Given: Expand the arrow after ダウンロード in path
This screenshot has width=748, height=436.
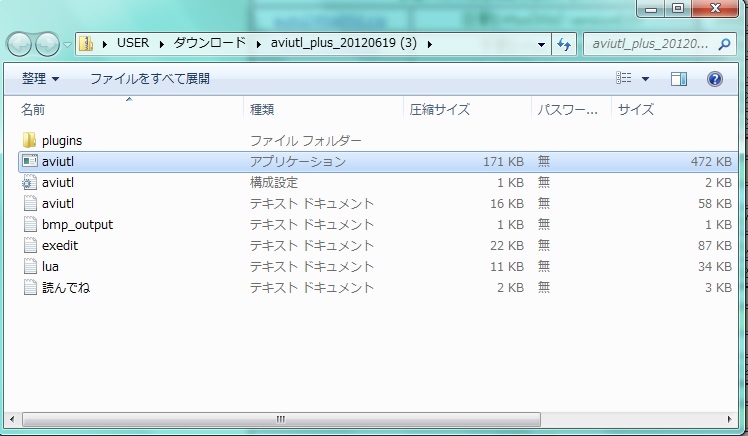Looking at the screenshot, I should (x=258, y=44).
